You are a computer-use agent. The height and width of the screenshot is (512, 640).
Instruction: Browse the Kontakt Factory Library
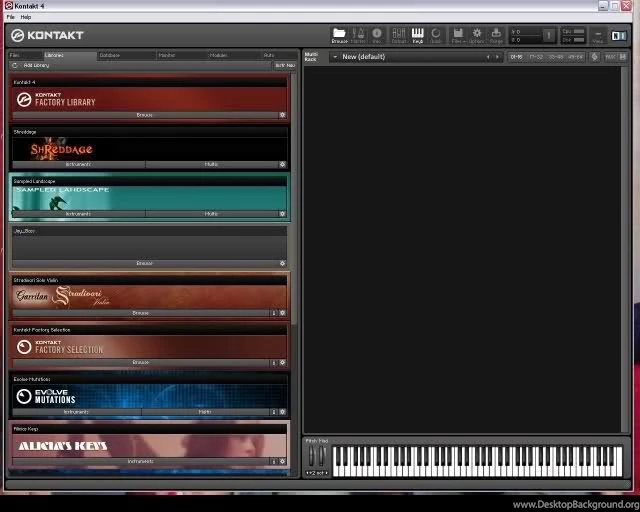click(144, 115)
